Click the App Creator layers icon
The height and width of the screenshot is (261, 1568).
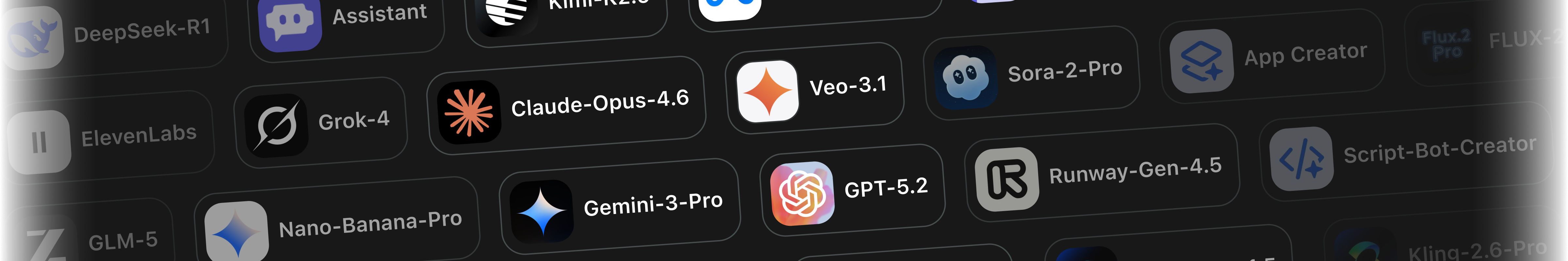1201,61
